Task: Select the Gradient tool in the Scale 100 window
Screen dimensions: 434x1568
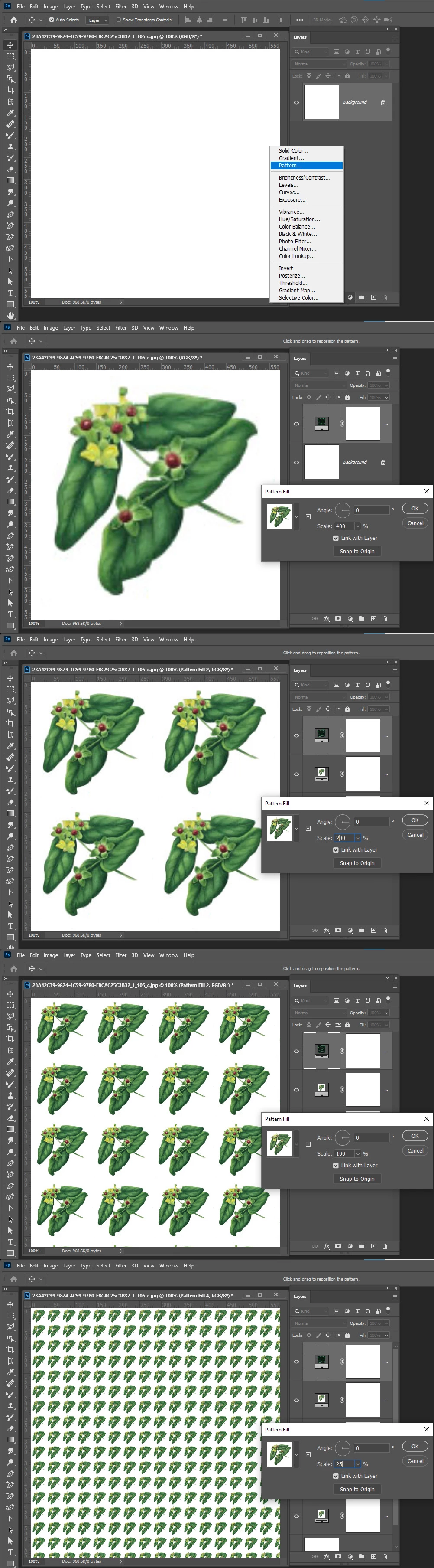Action: click(x=10, y=1129)
